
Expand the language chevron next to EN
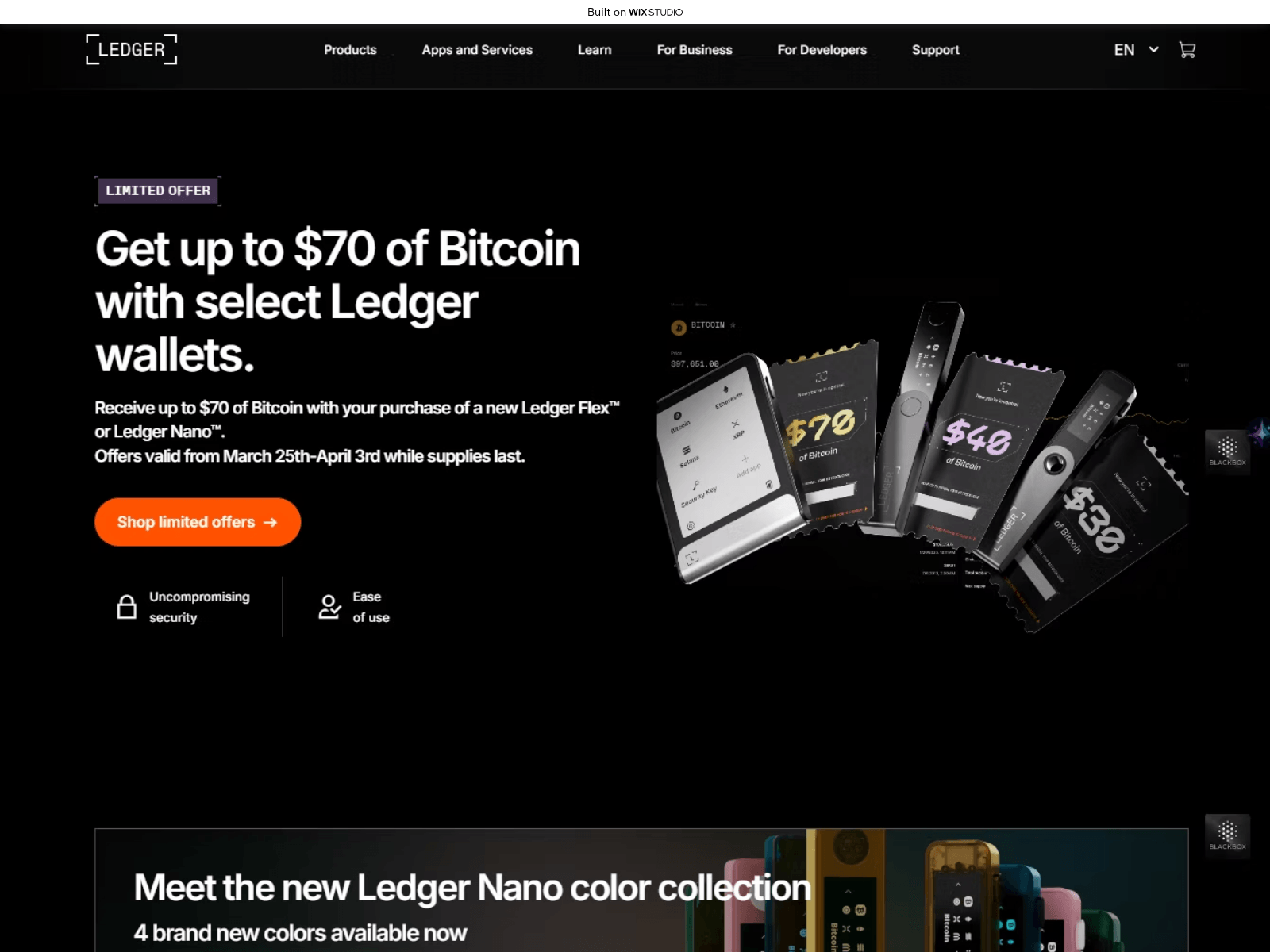click(1154, 49)
